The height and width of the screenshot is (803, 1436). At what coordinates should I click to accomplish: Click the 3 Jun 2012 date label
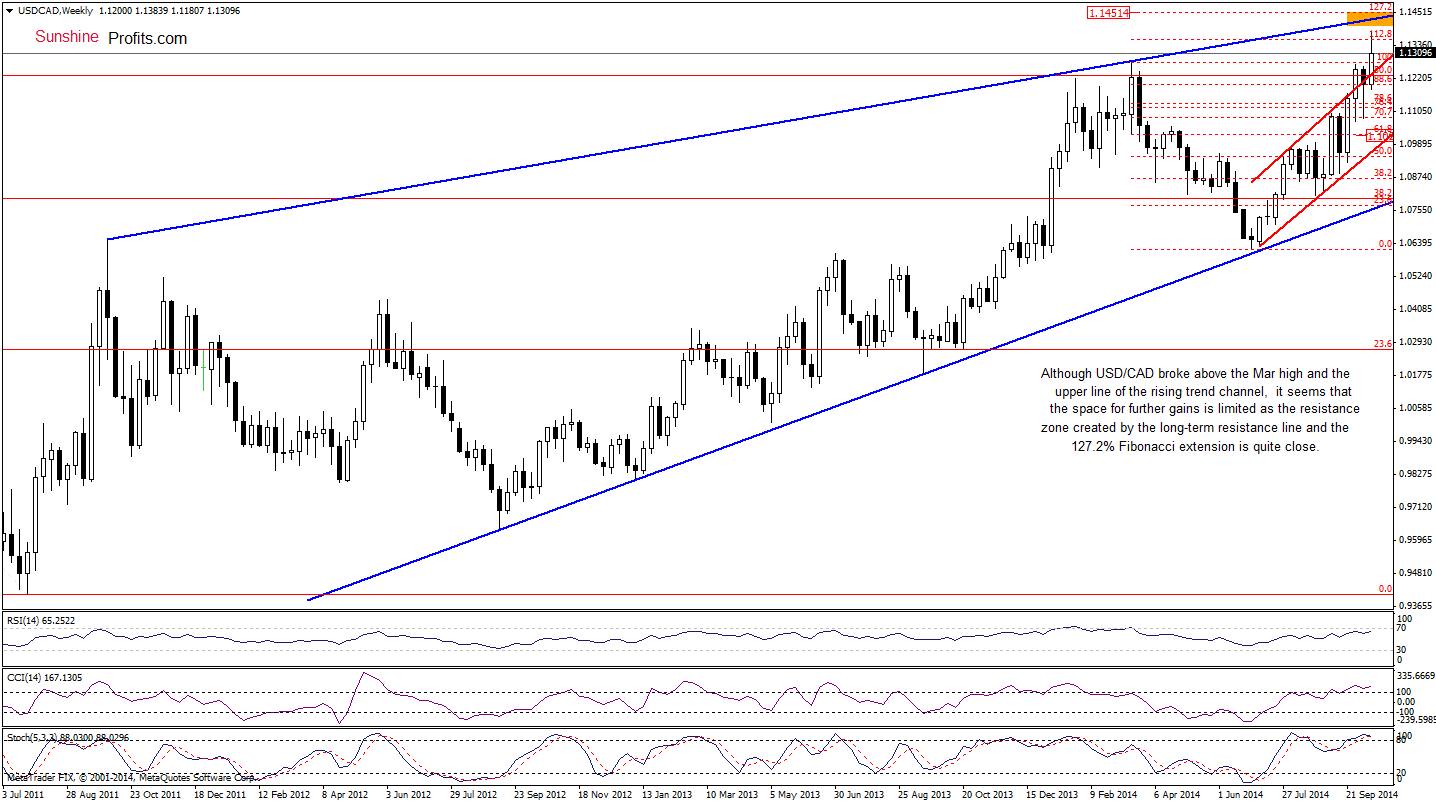point(409,794)
